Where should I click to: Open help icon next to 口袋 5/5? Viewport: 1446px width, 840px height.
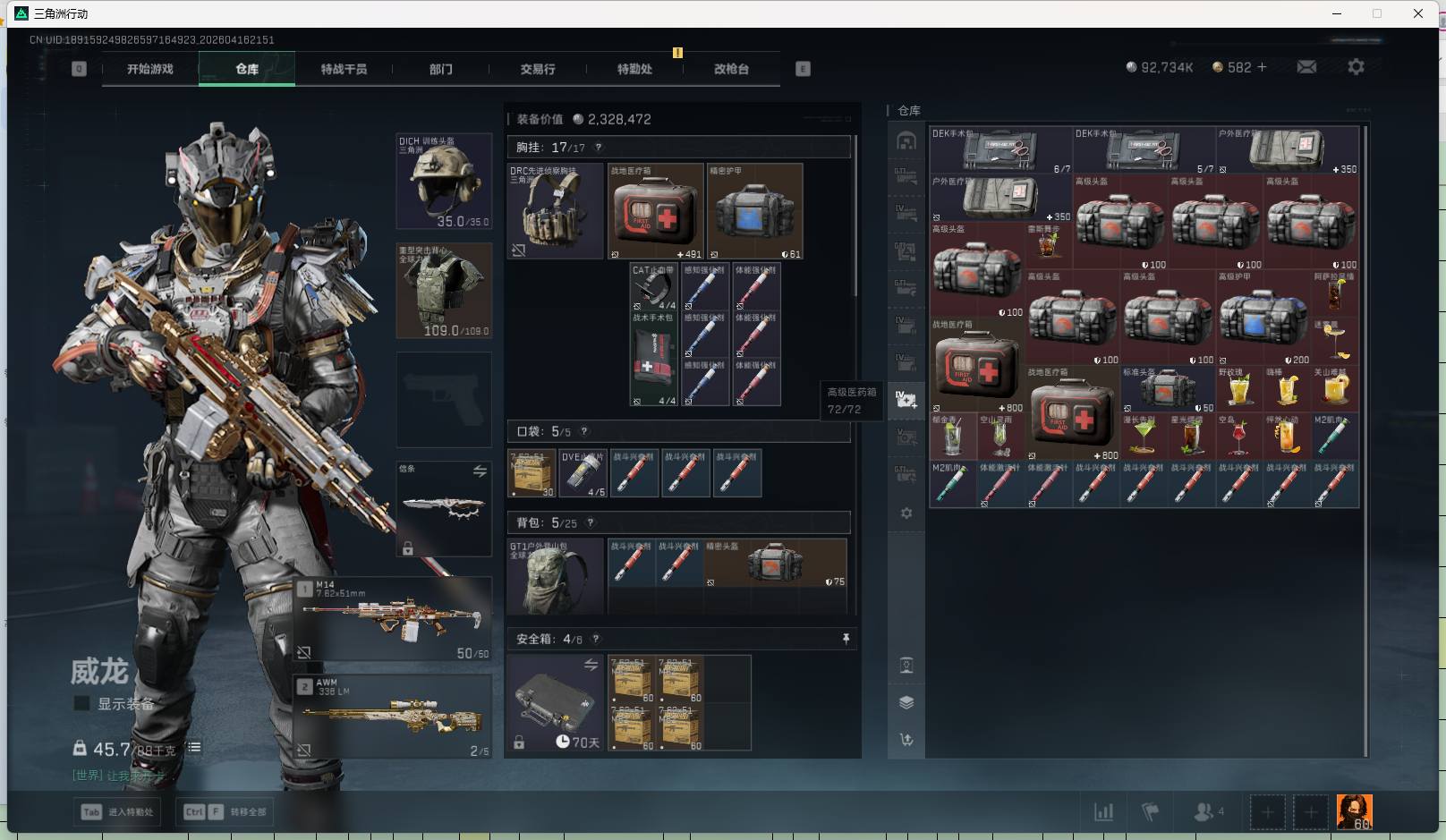[x=584, y=431]
